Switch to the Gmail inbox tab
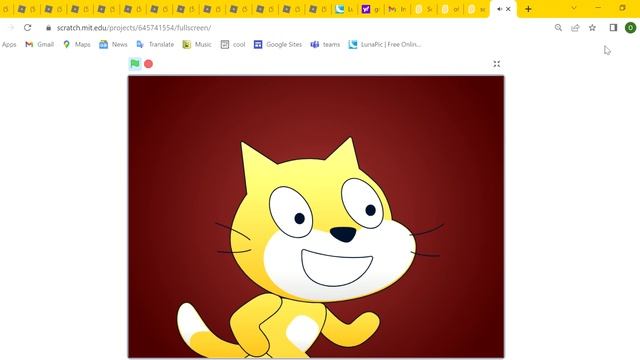 [397, 9]
